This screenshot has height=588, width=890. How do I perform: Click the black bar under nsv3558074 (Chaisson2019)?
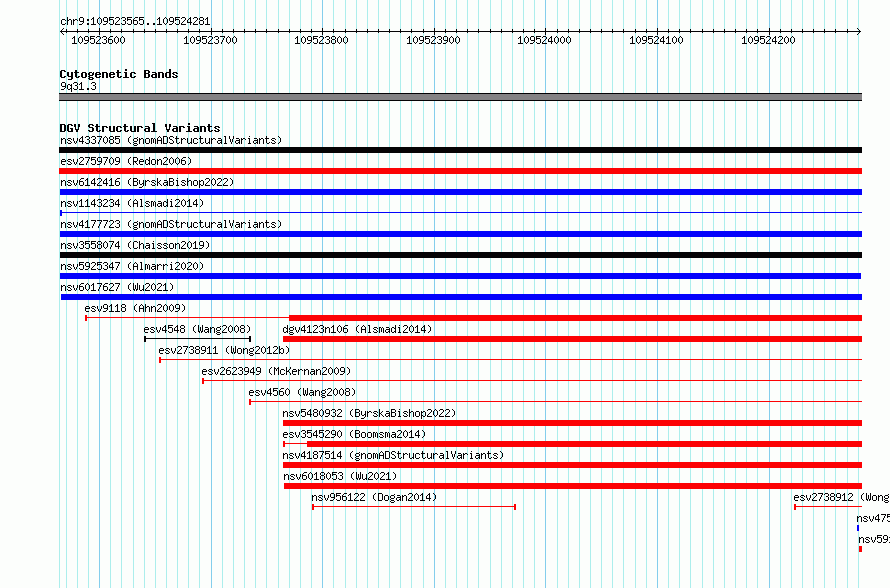tap(460, 255)
